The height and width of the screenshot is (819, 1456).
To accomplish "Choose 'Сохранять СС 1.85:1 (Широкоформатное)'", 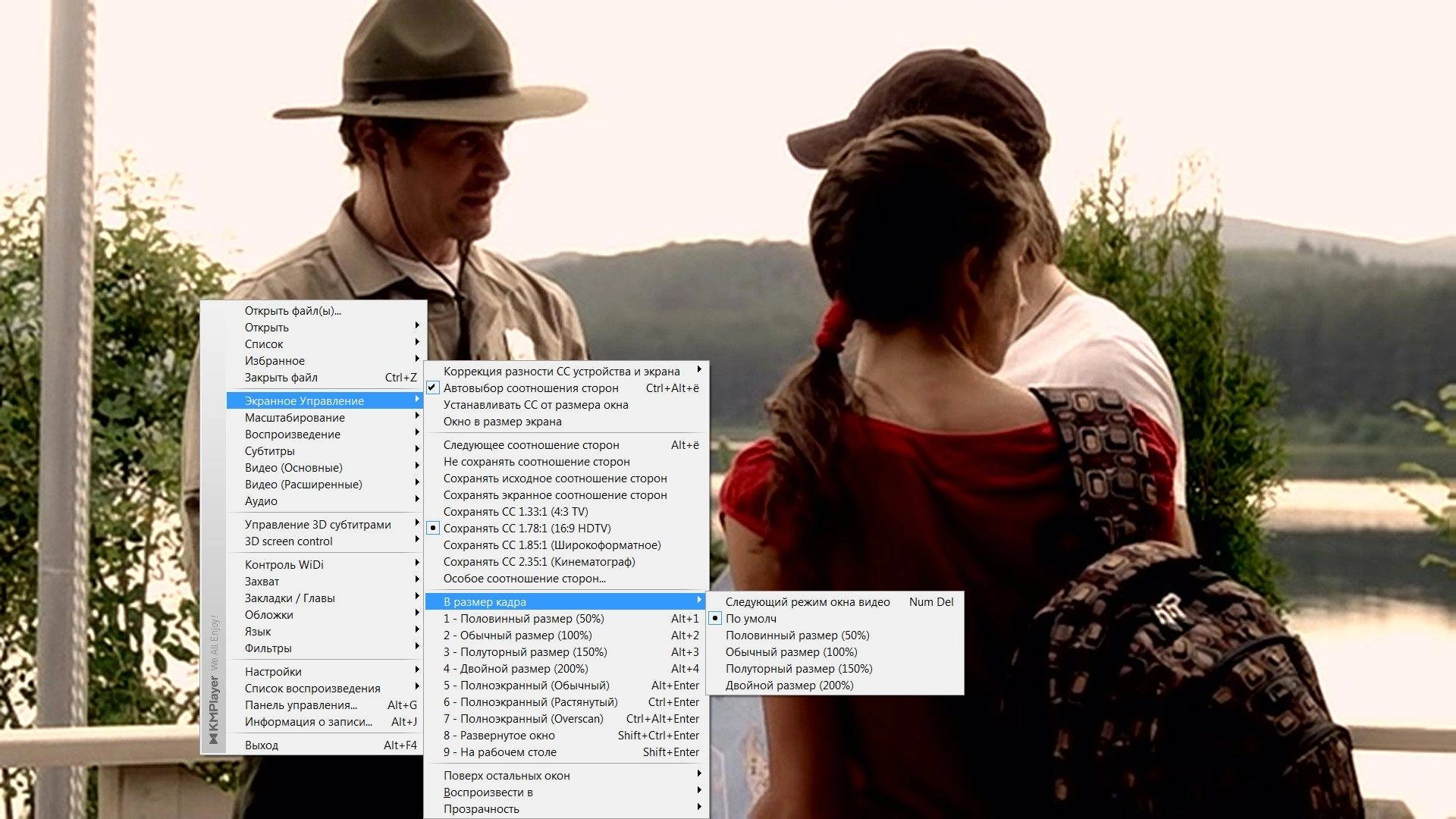I will [x=566, y=544].
